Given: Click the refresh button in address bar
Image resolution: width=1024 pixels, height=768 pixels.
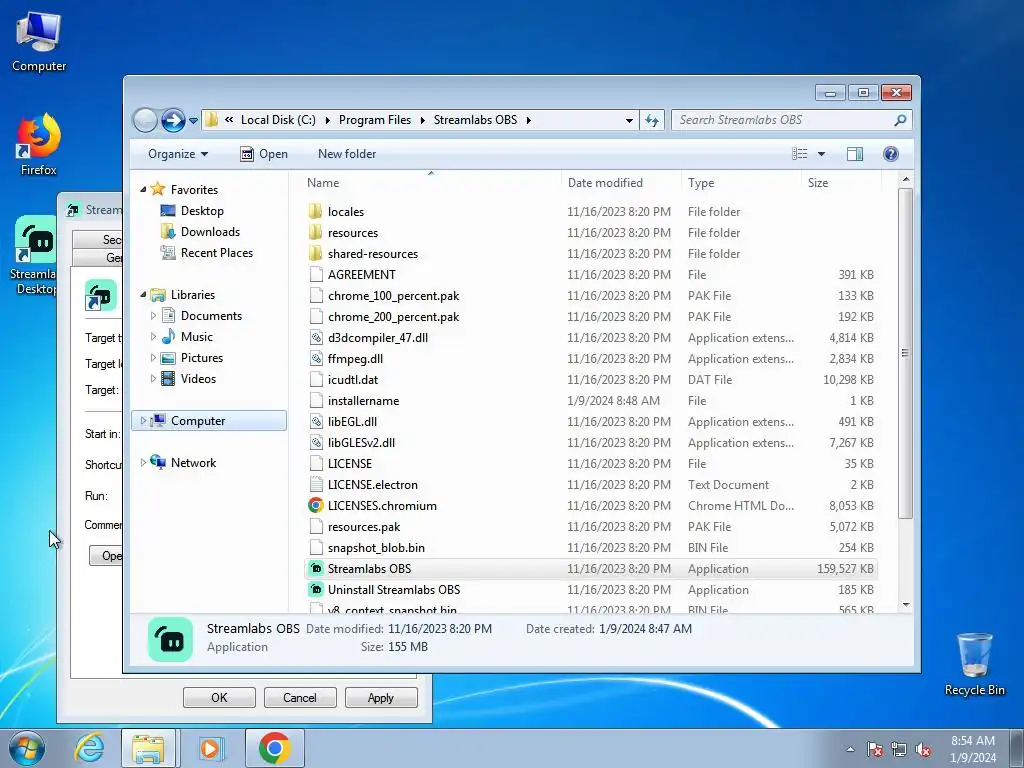Looking at the screenshot, I should point(652,120).
